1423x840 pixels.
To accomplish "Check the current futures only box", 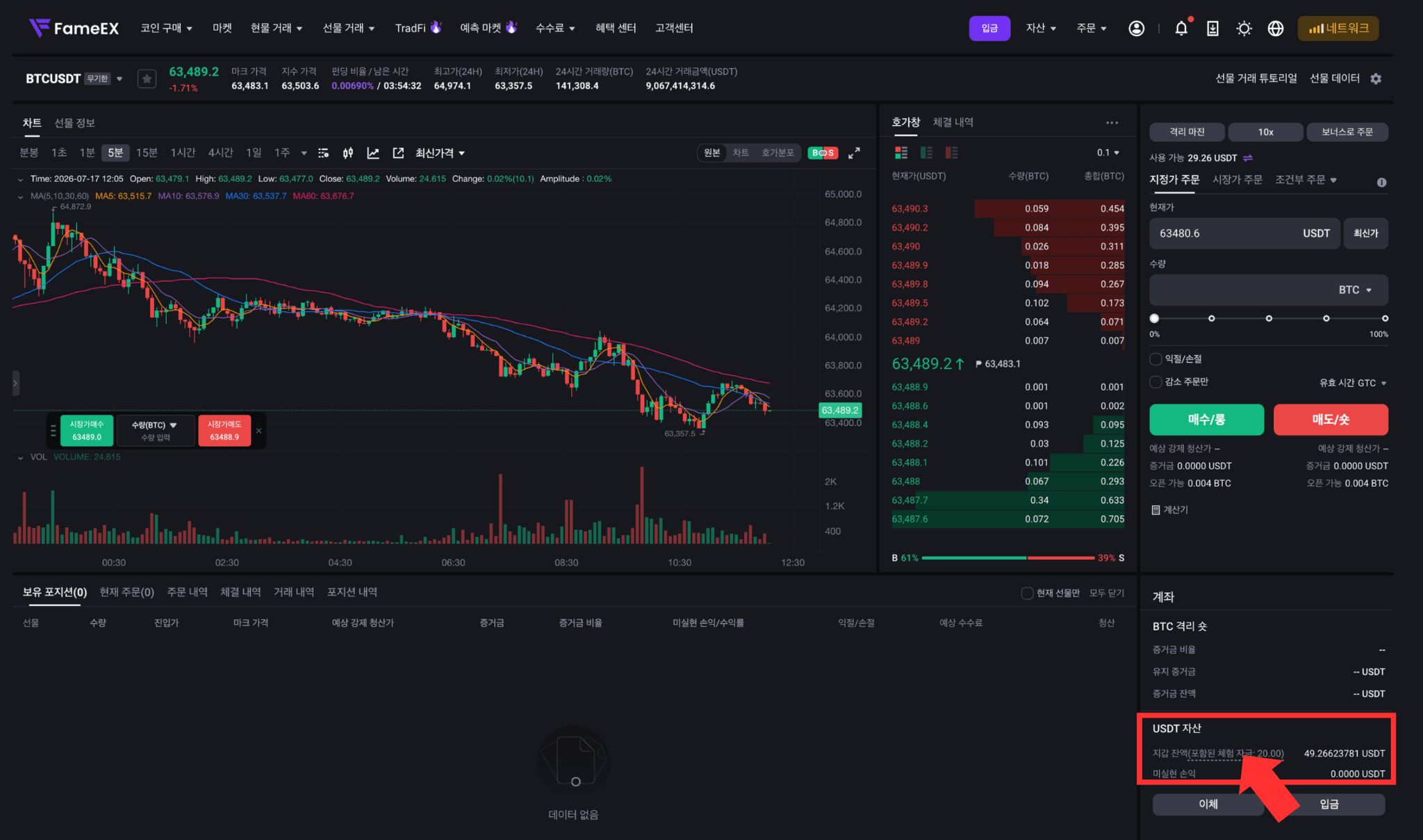I will pos(1027,593).
